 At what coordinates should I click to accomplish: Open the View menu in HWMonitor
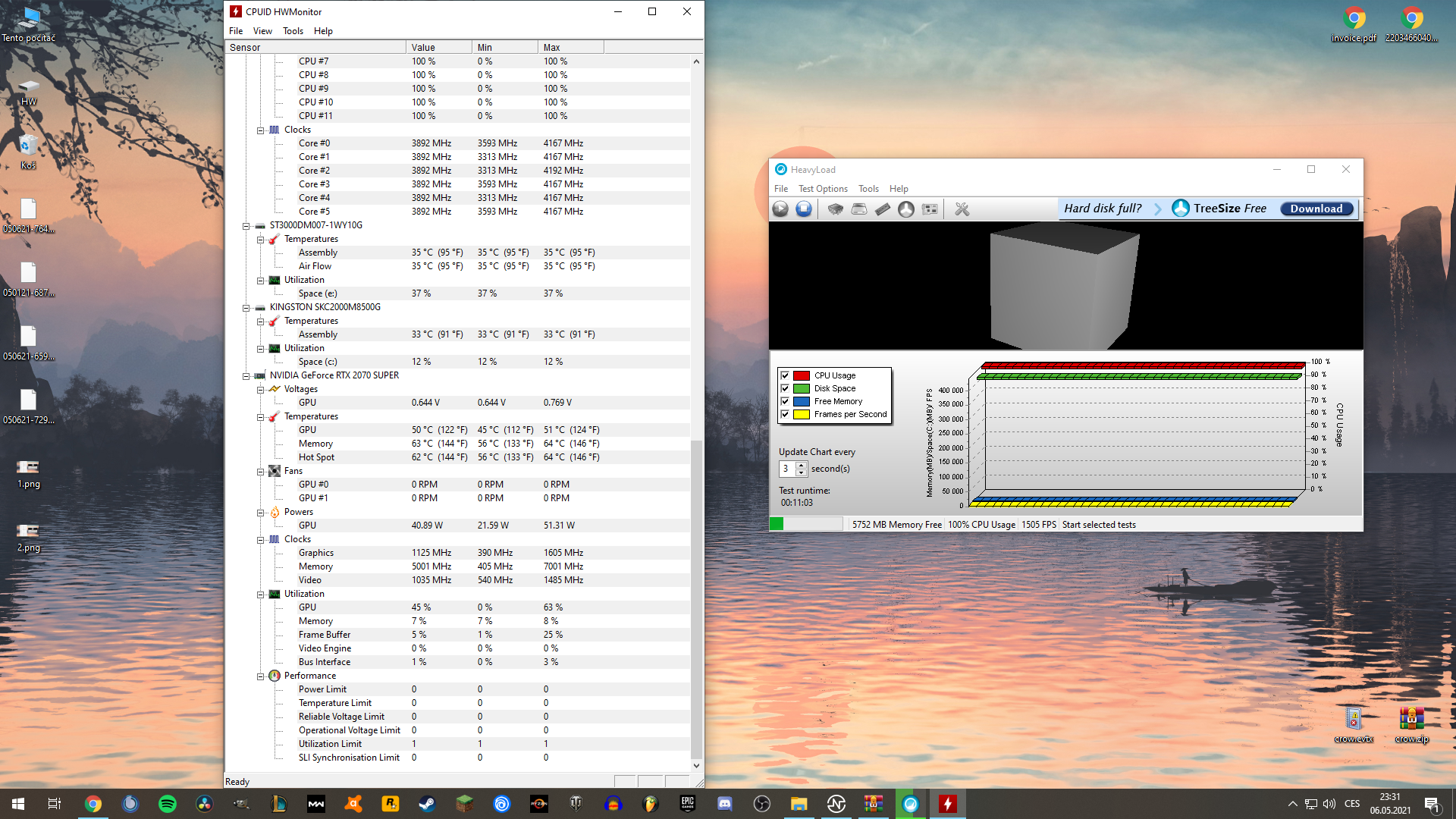point(262,31)
